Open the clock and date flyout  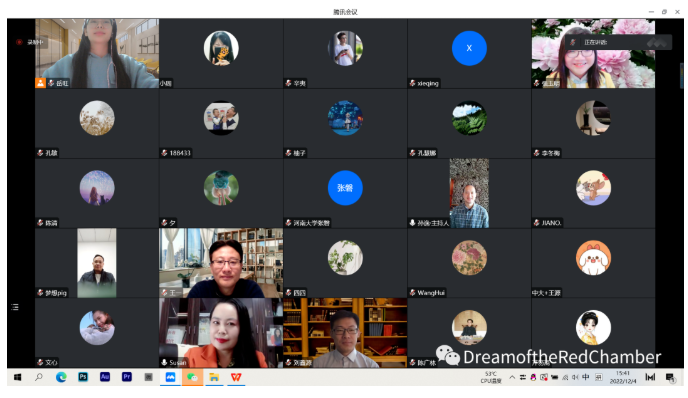pos(623,377)
